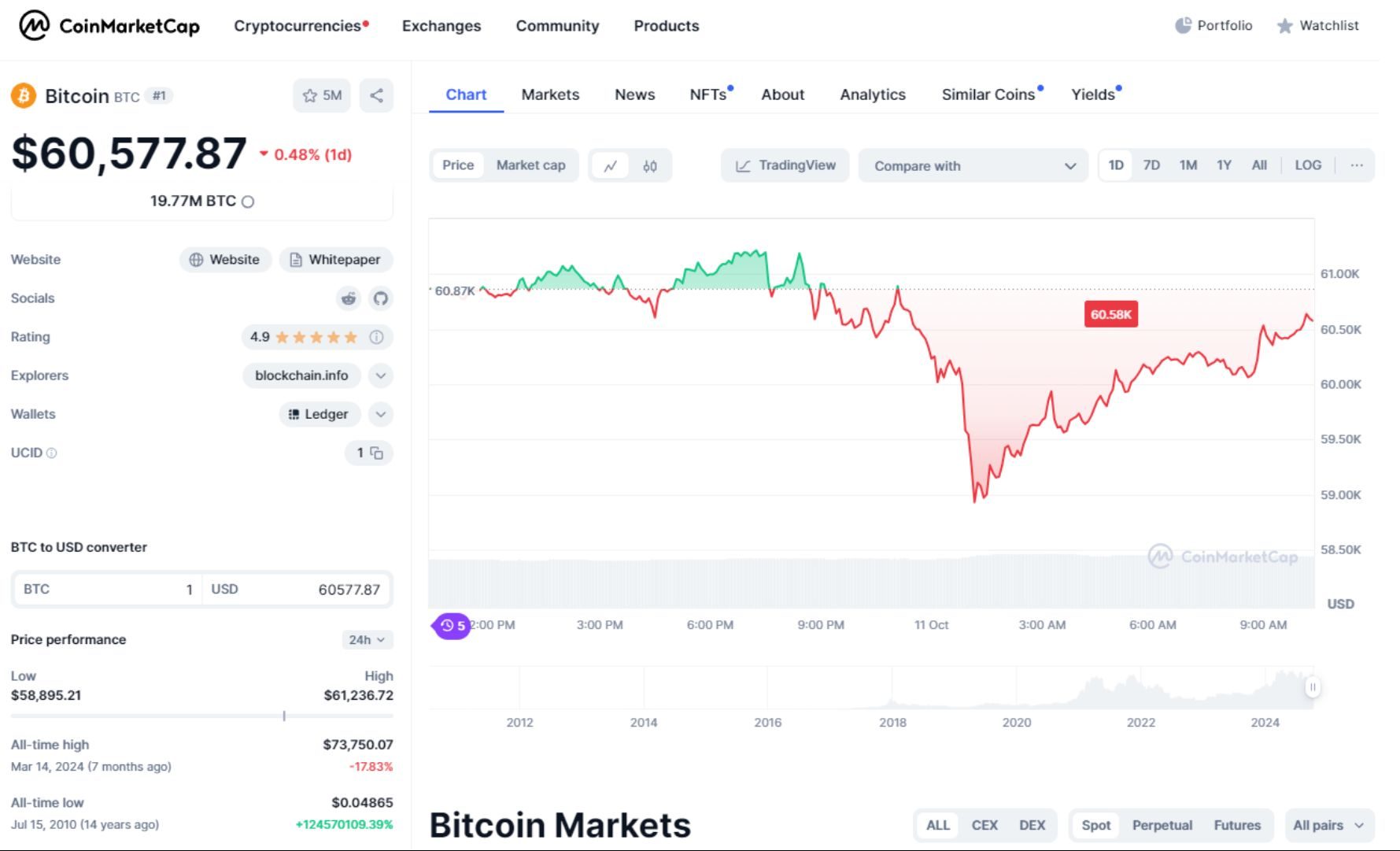1400x851 pixels.
Task: Enable LOG scale on chart
Action: pyautogui.click(x=1308, y=165)
